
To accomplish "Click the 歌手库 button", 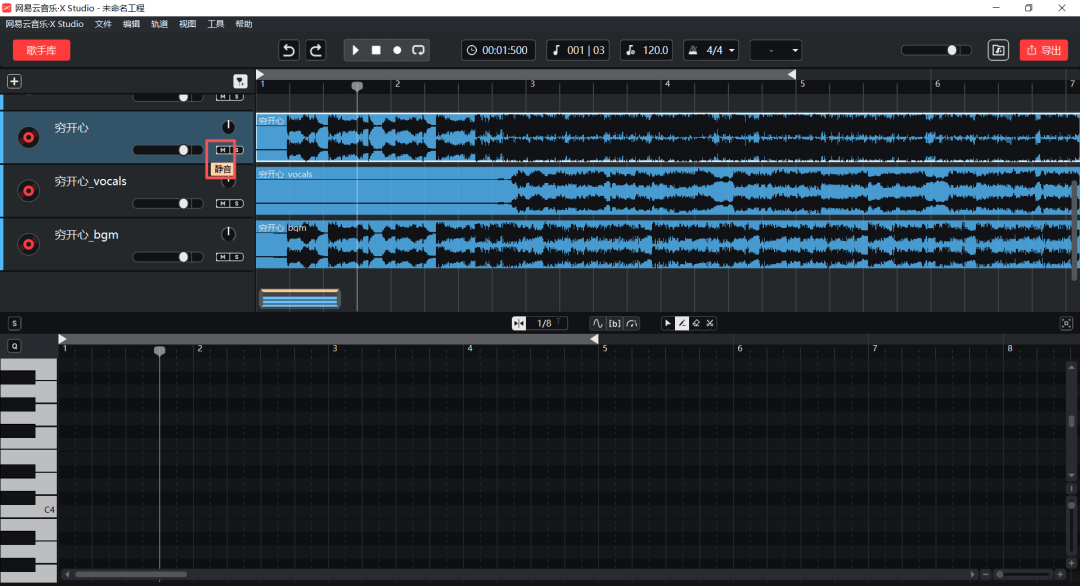I will coord(41,50).
